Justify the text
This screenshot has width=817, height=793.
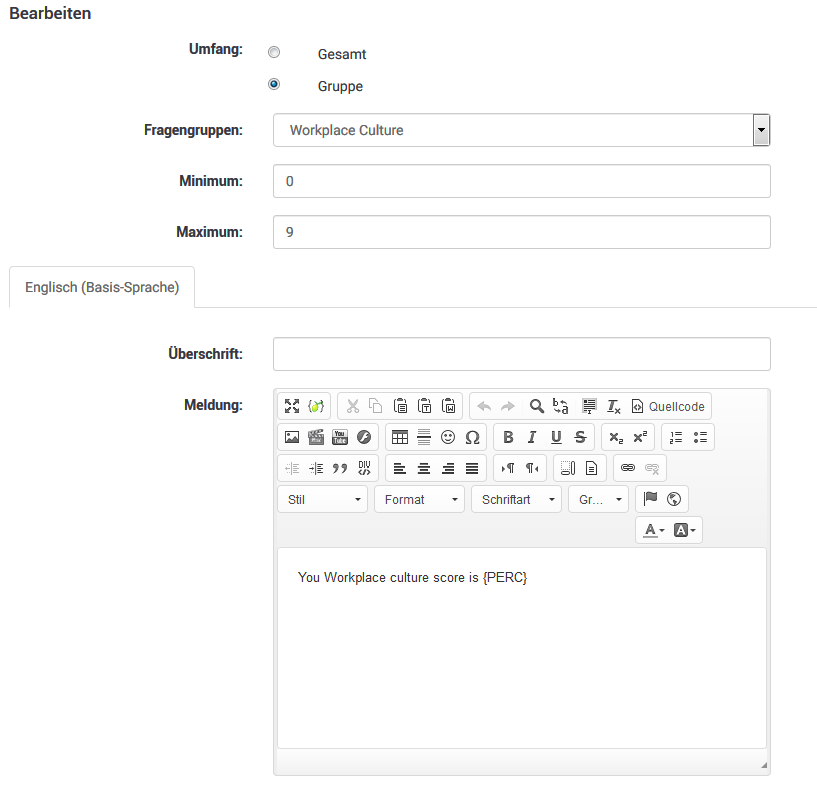[472, 468]
